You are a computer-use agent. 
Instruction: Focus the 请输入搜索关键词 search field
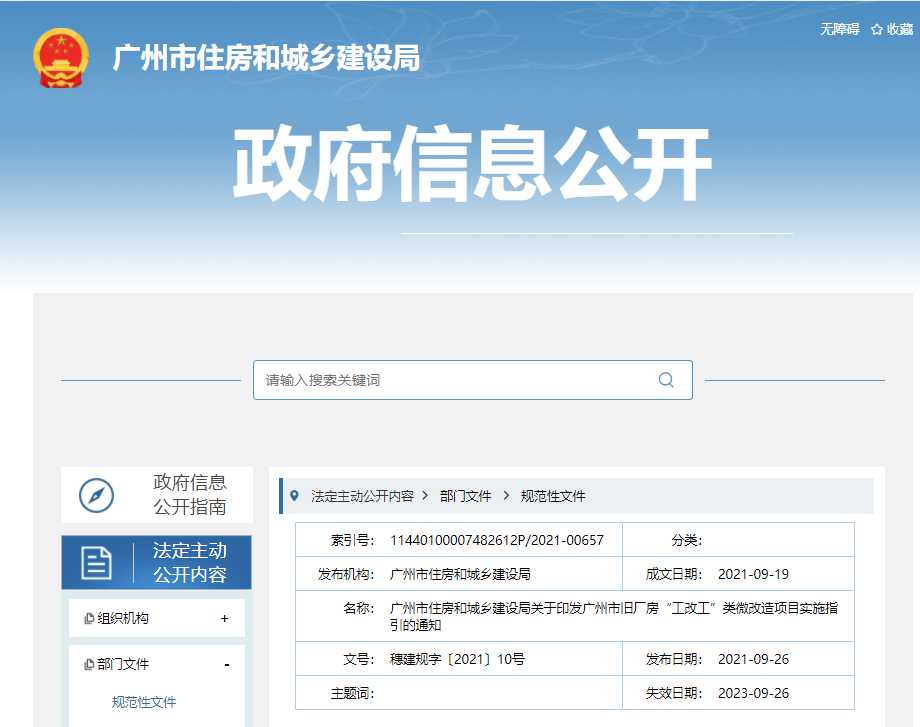[473, 380]
